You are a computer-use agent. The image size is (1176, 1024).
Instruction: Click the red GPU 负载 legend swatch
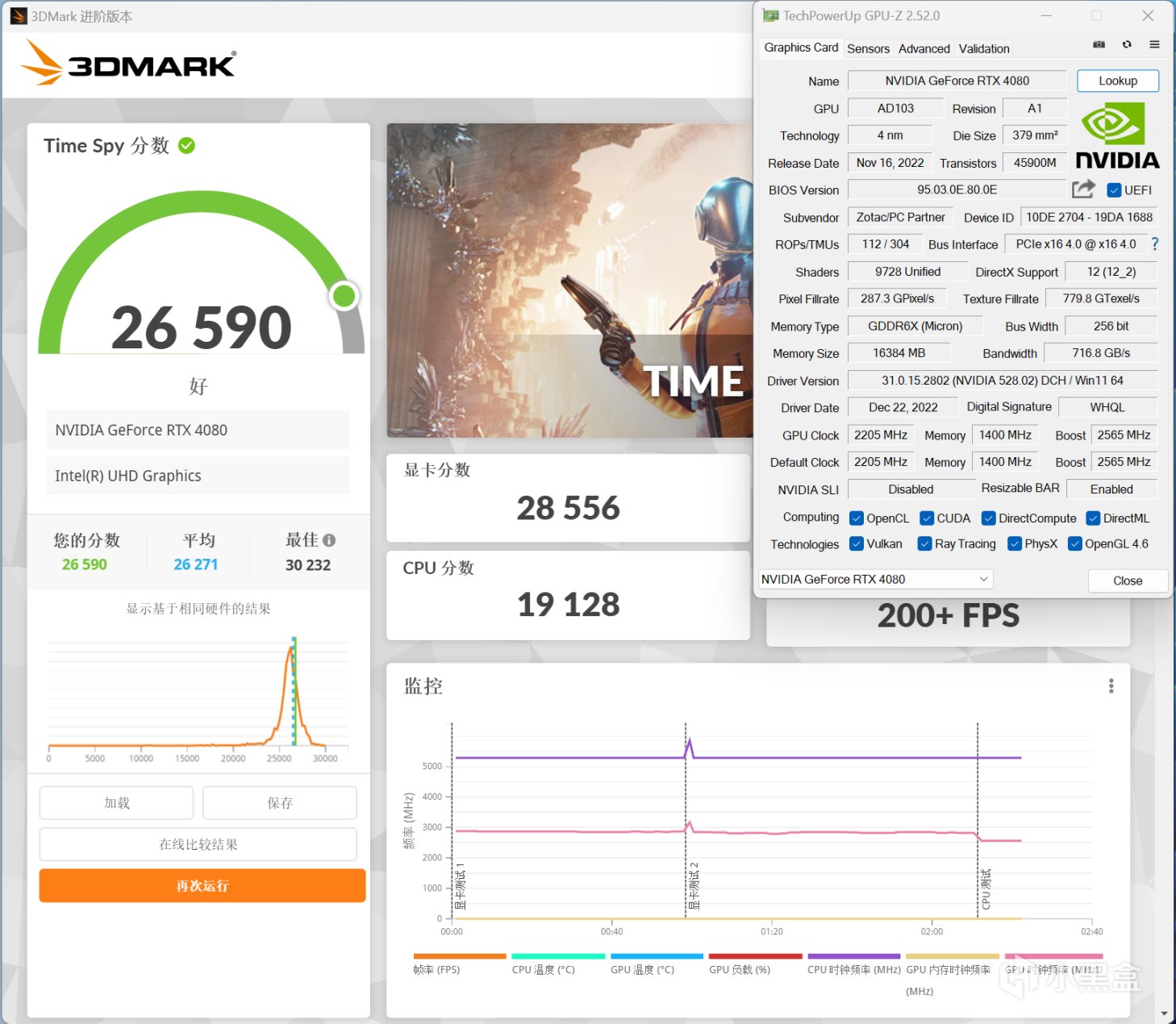tap(756, 956)
